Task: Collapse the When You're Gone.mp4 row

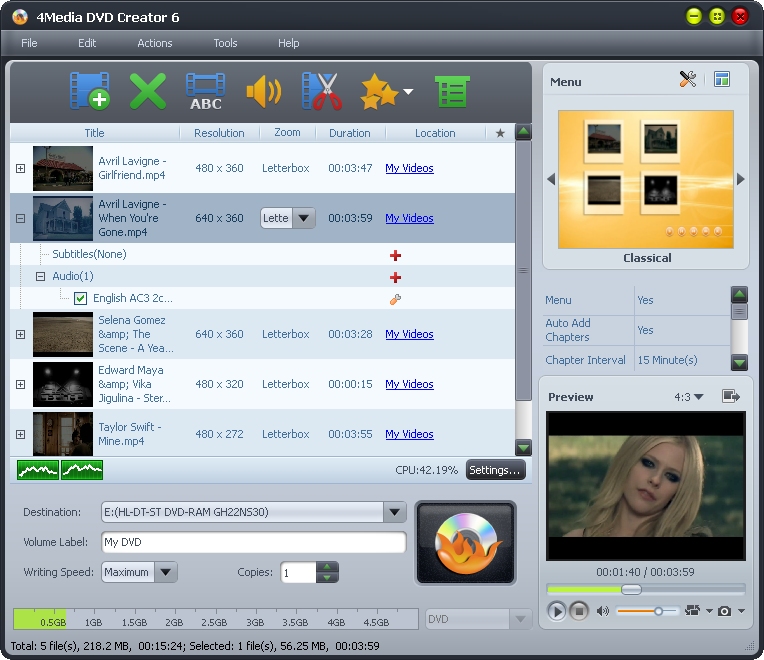Action: tap(20, 219)
